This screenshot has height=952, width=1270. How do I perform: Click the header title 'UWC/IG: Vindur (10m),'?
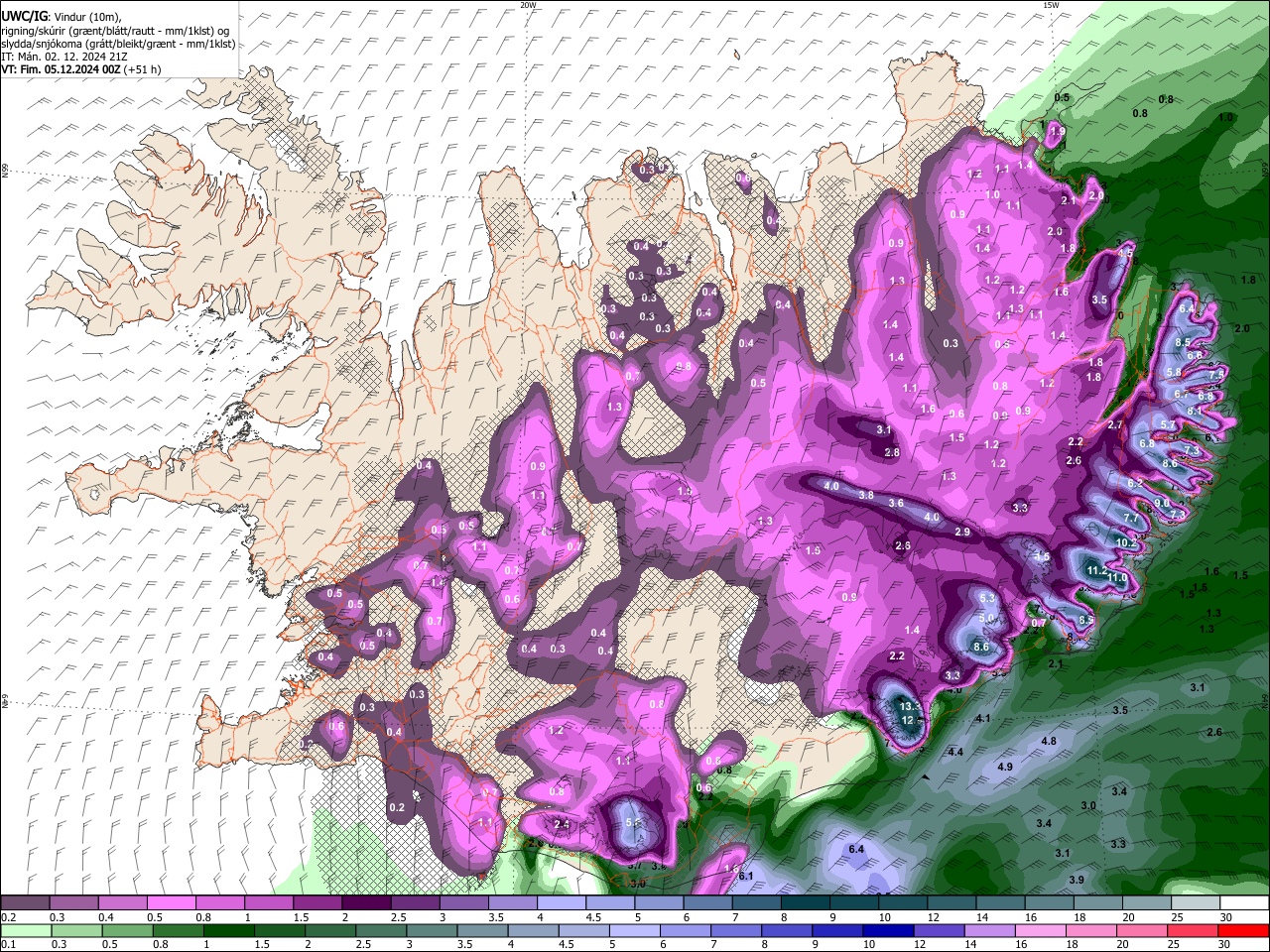tap(63, 17)
